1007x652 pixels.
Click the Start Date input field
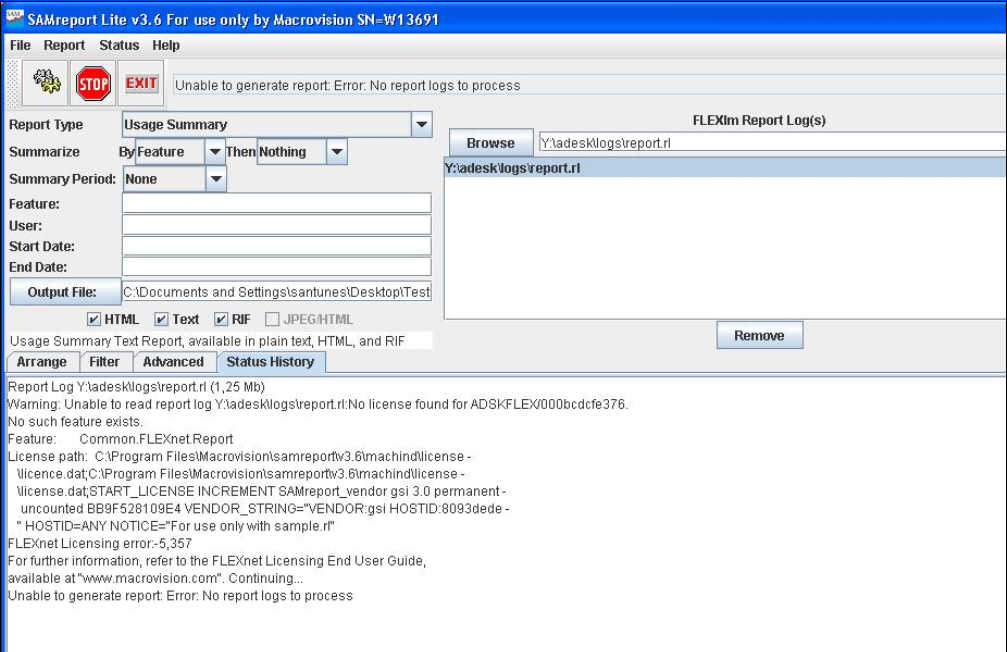(276, 246)
